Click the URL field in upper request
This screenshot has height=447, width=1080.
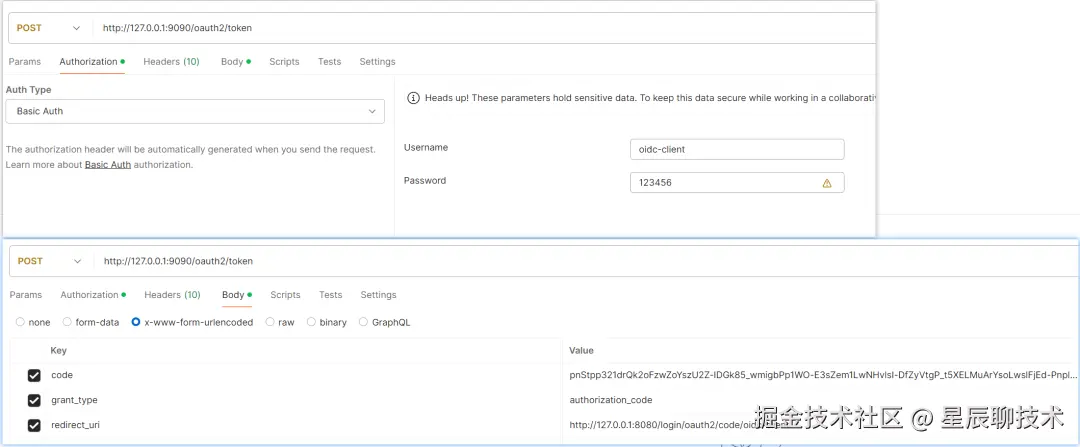point(486,28)
